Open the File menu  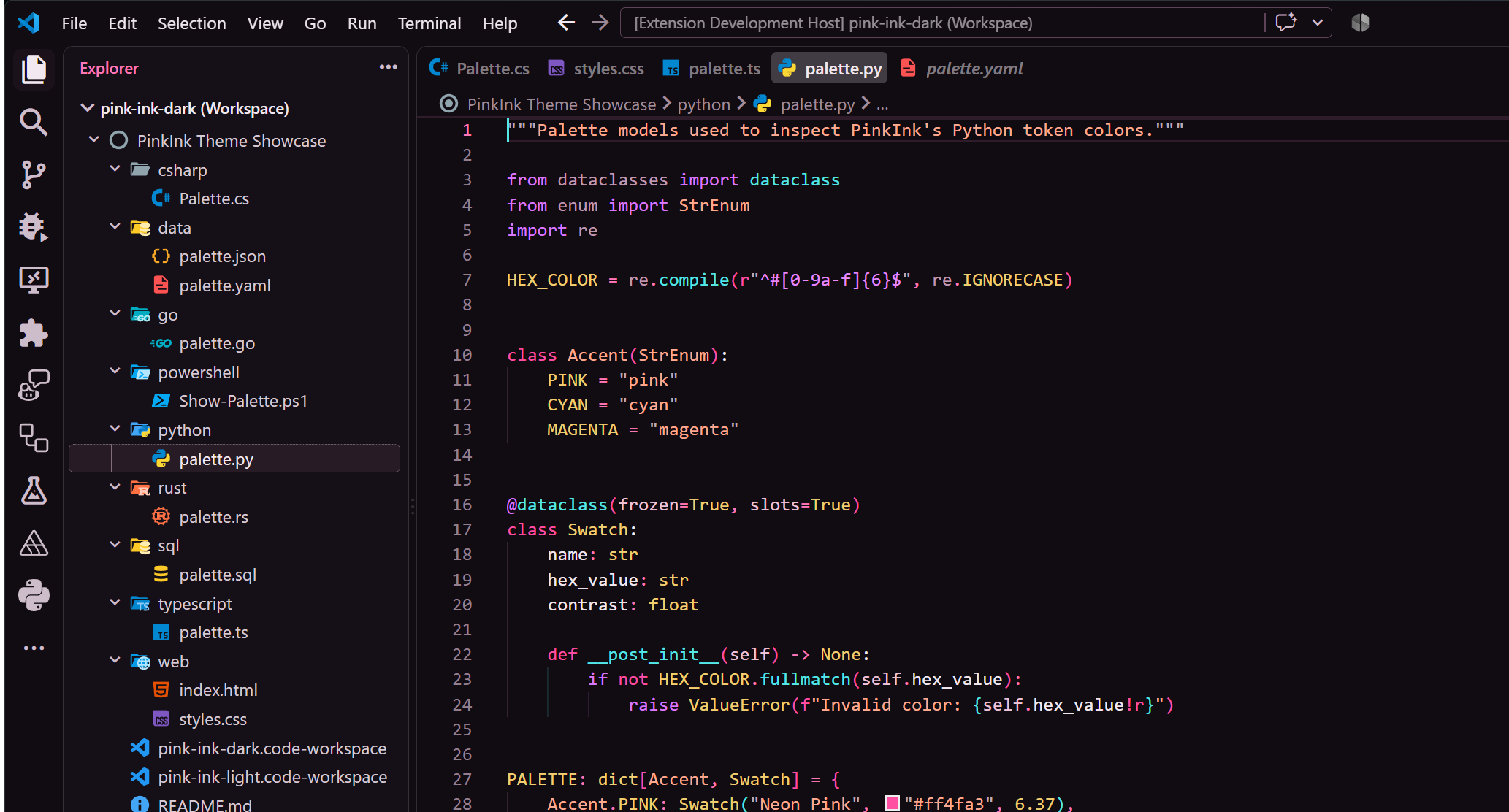pos(75,23)
